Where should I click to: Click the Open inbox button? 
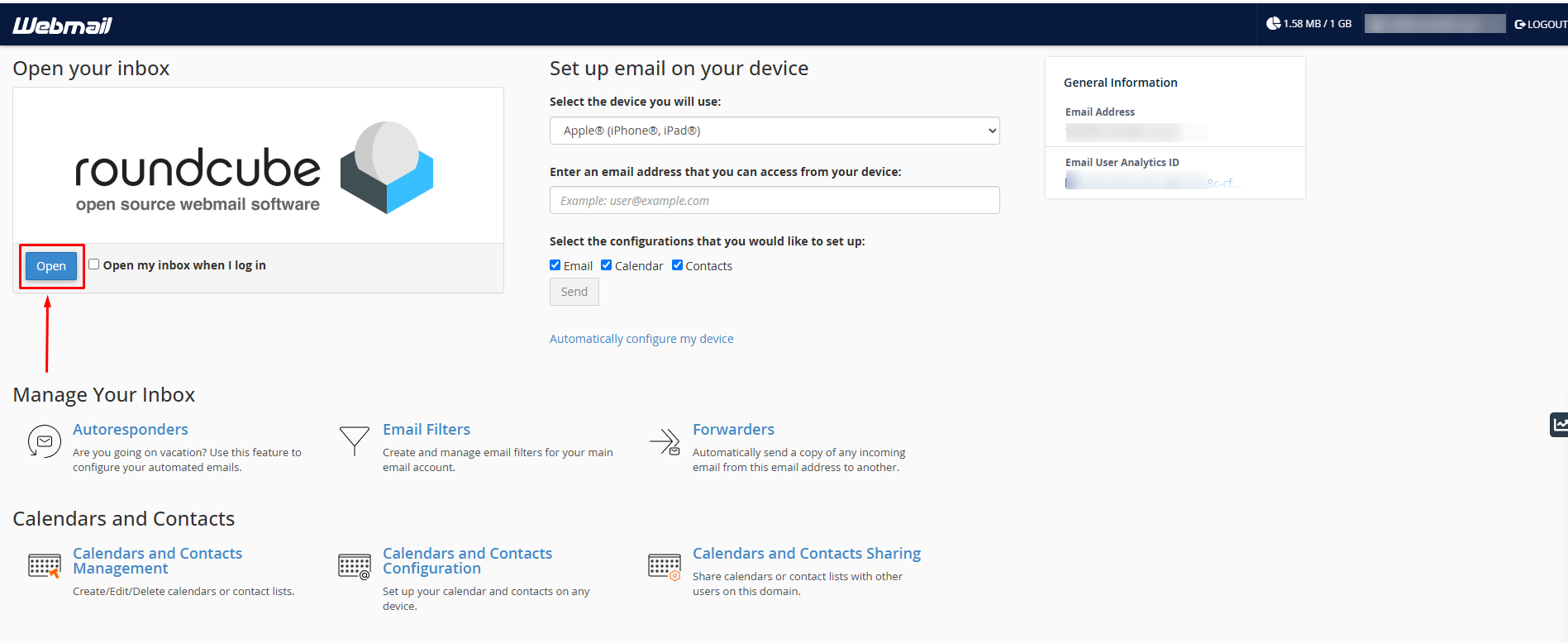[51, 266]
